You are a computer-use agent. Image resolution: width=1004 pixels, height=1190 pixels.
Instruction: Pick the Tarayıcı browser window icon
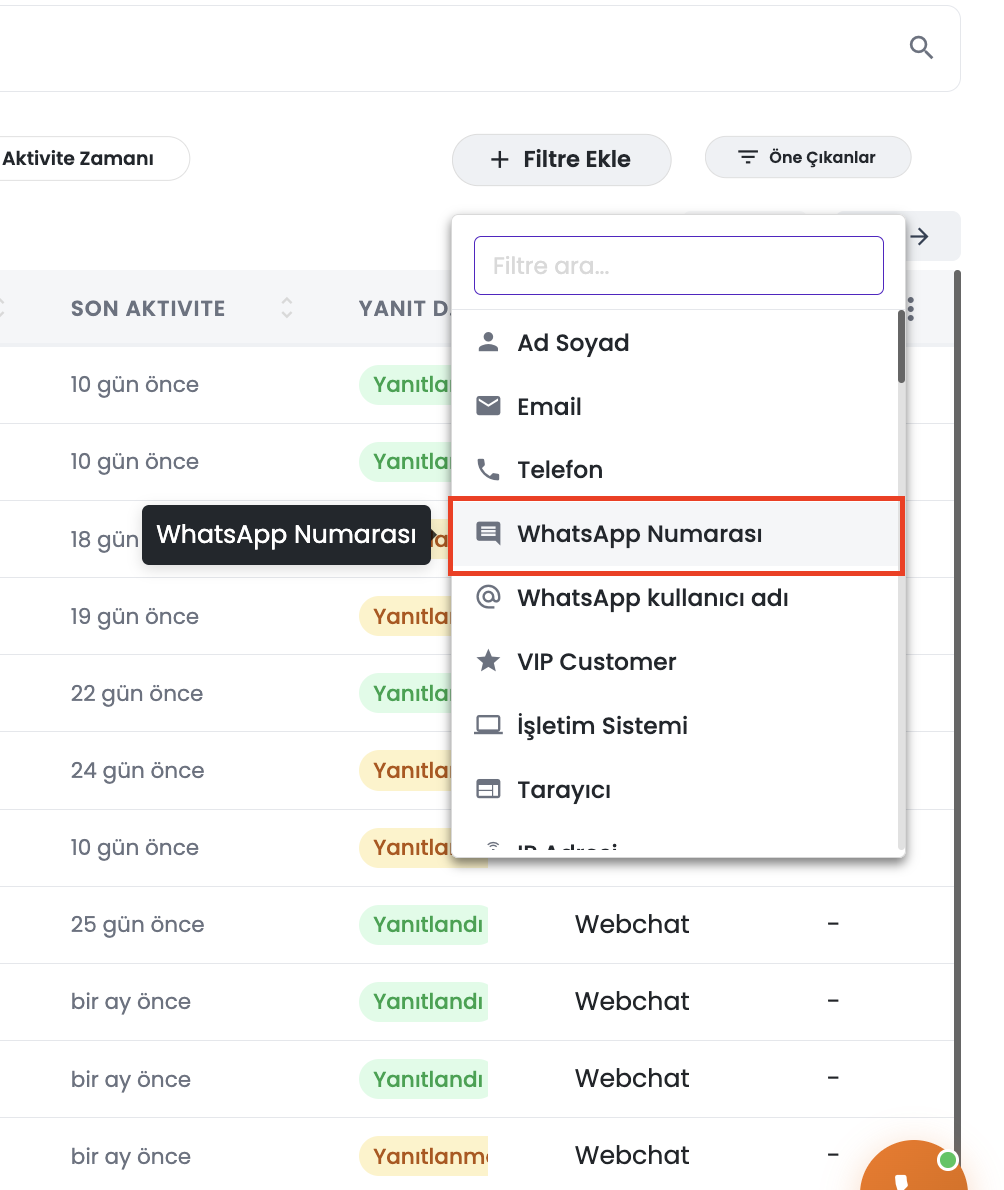click(488, 789)
